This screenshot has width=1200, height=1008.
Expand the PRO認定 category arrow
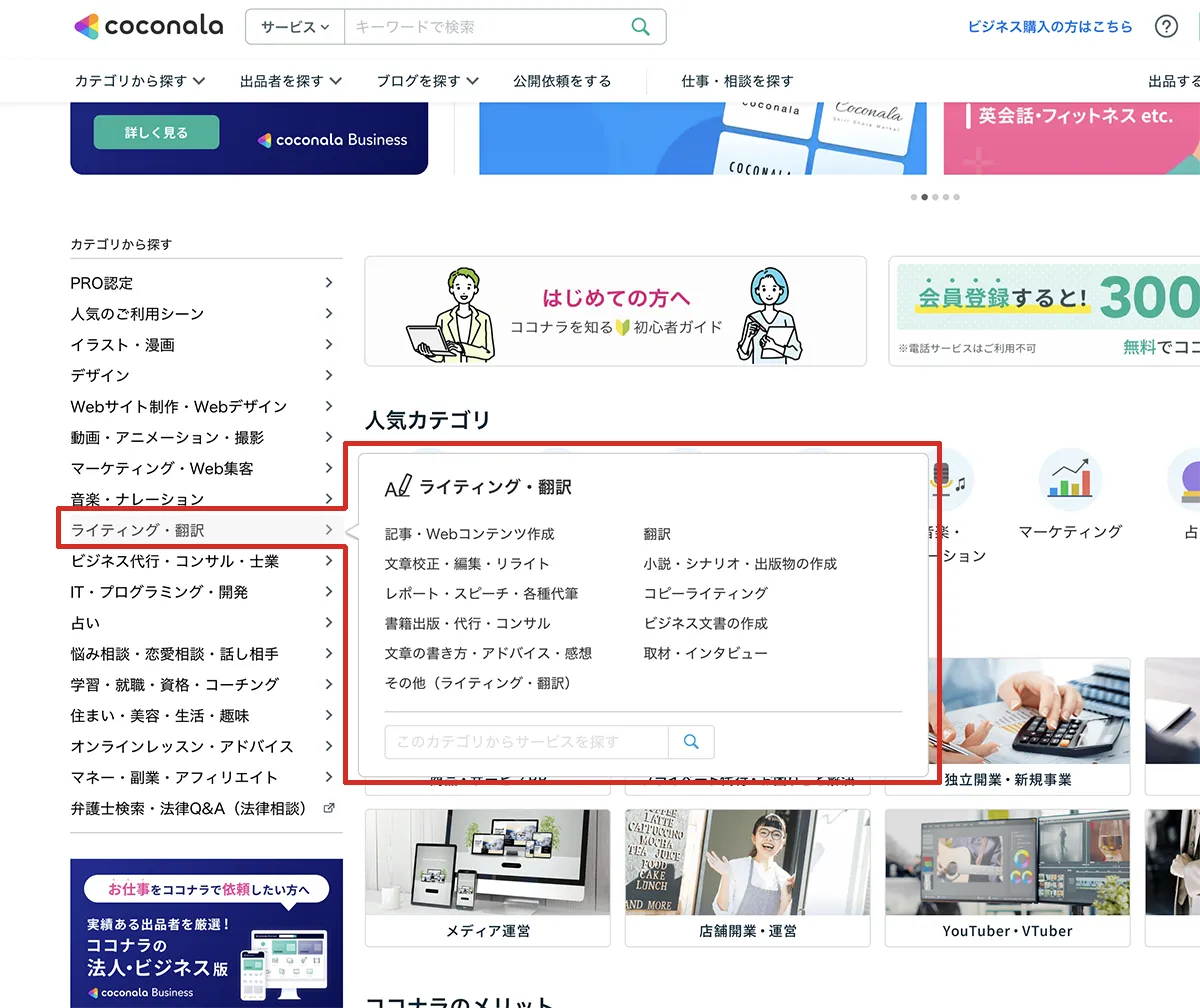pyautogui.click(x=329, y=283)
